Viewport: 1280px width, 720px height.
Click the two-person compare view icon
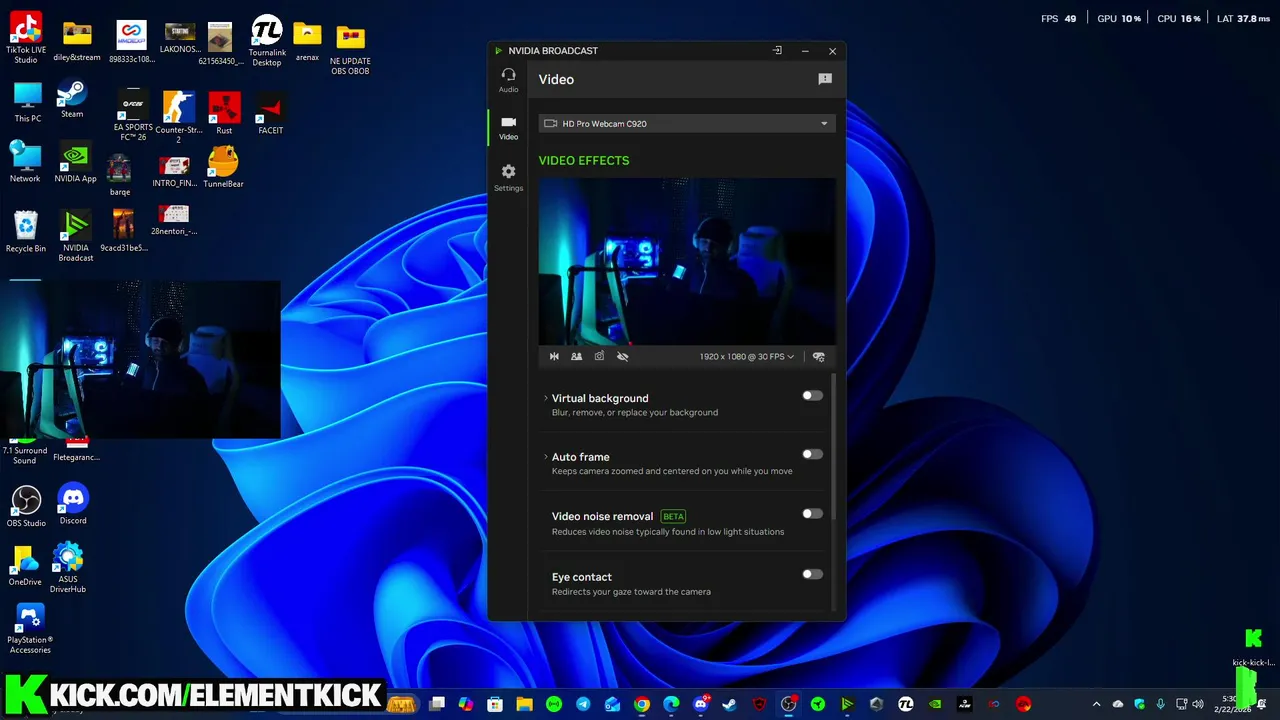coord(576,356)
